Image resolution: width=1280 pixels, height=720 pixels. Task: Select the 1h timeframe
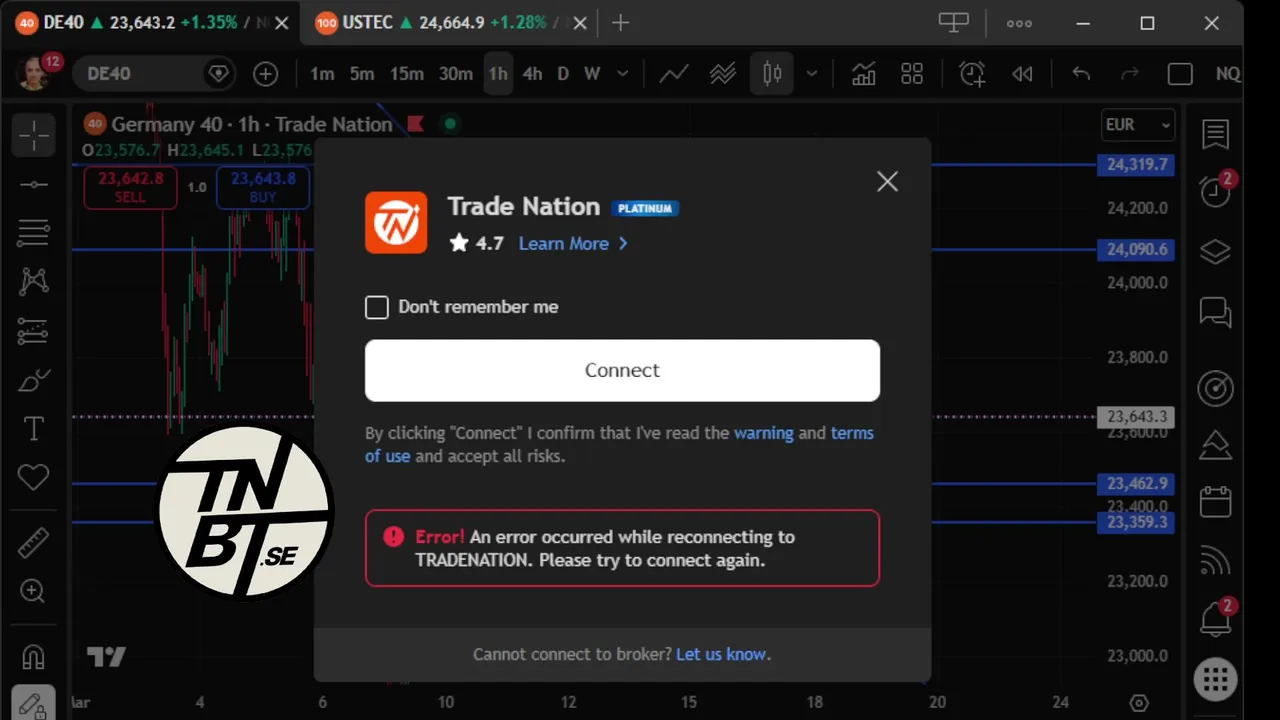pos(498,73)
